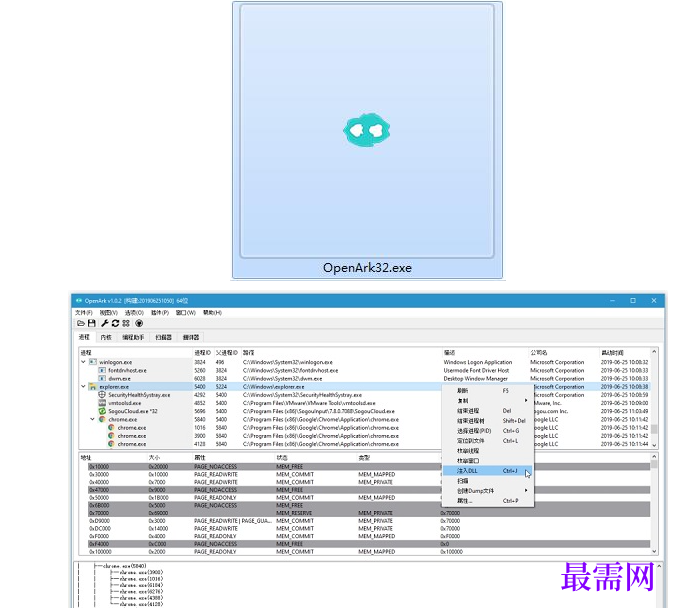Choose 枚举窗口 in context menu
Screen dimensions: 673x608
tap(488, 460)
